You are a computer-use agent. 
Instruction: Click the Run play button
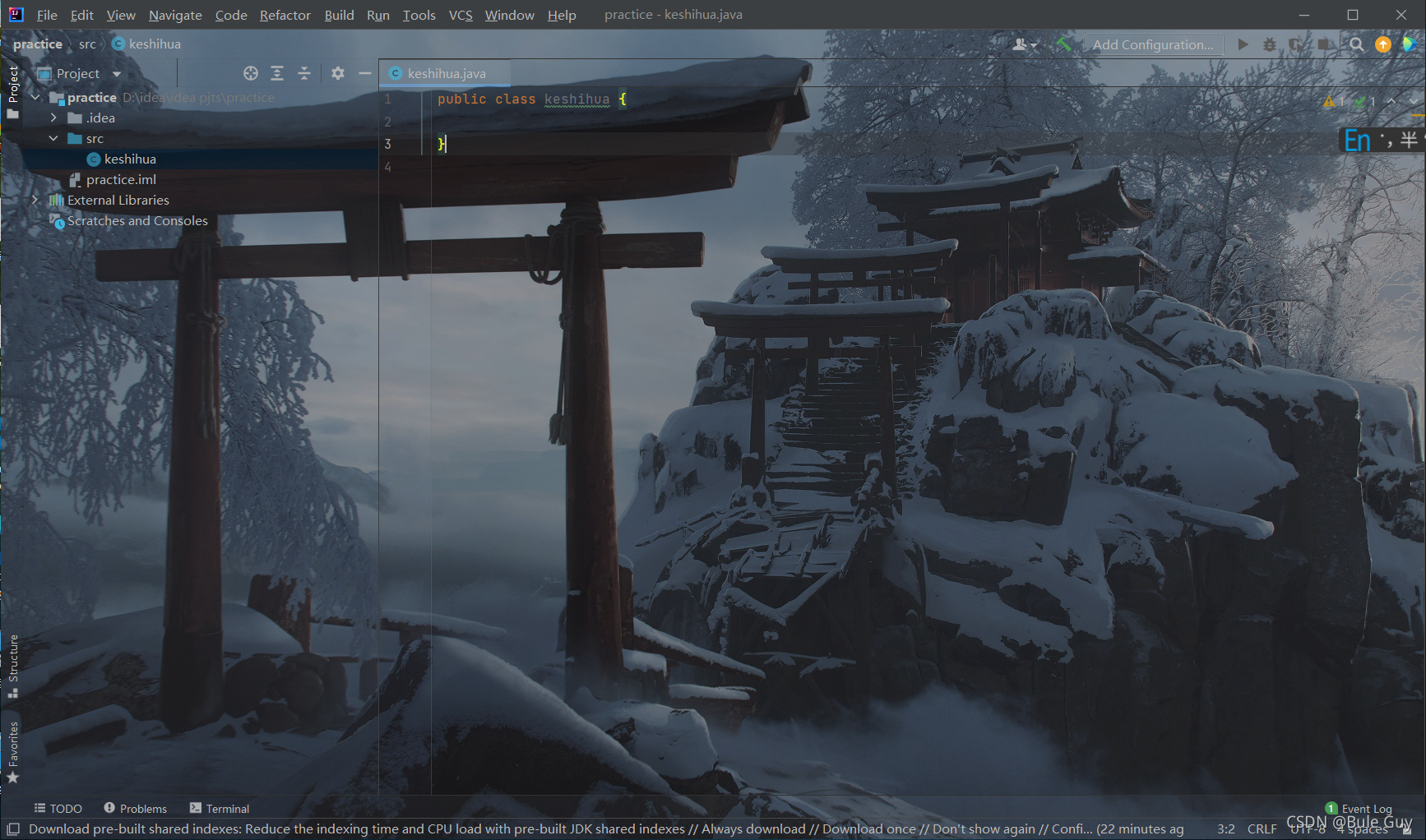coord(1243,44)
